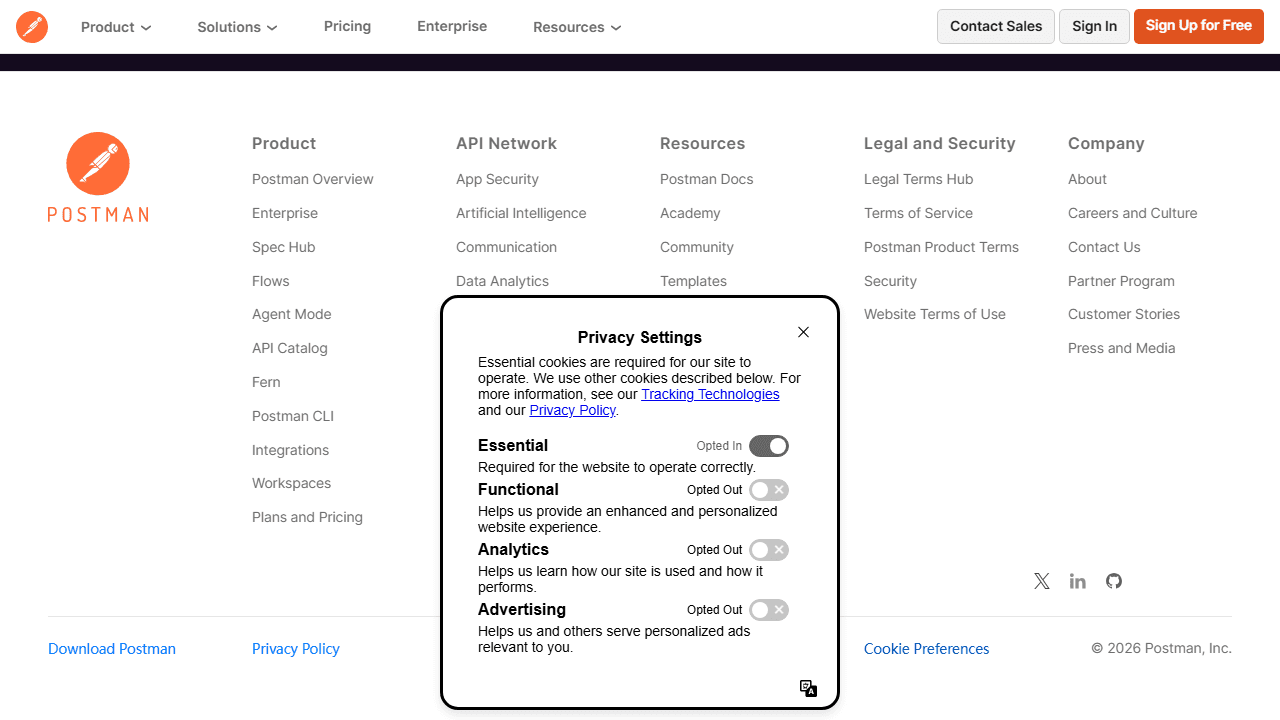Expand the Resources navigation dropdown
This screenshot has height=720, width=1280.
pyautogui.click(x=577, y=27)
